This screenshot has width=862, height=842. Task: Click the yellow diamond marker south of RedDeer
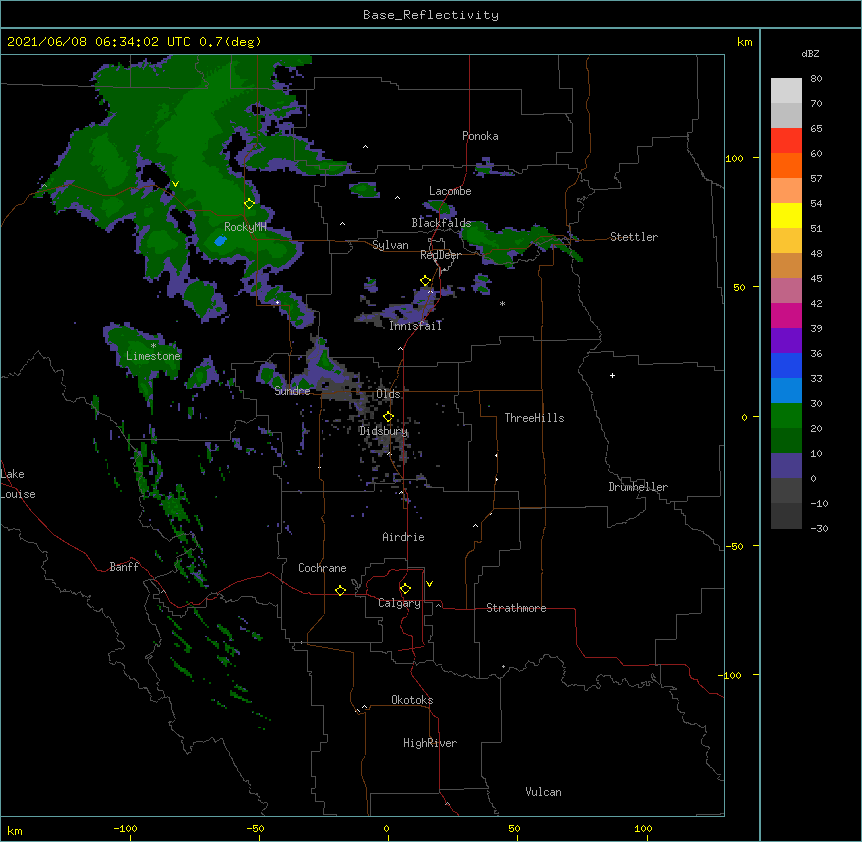pos(425,281)
